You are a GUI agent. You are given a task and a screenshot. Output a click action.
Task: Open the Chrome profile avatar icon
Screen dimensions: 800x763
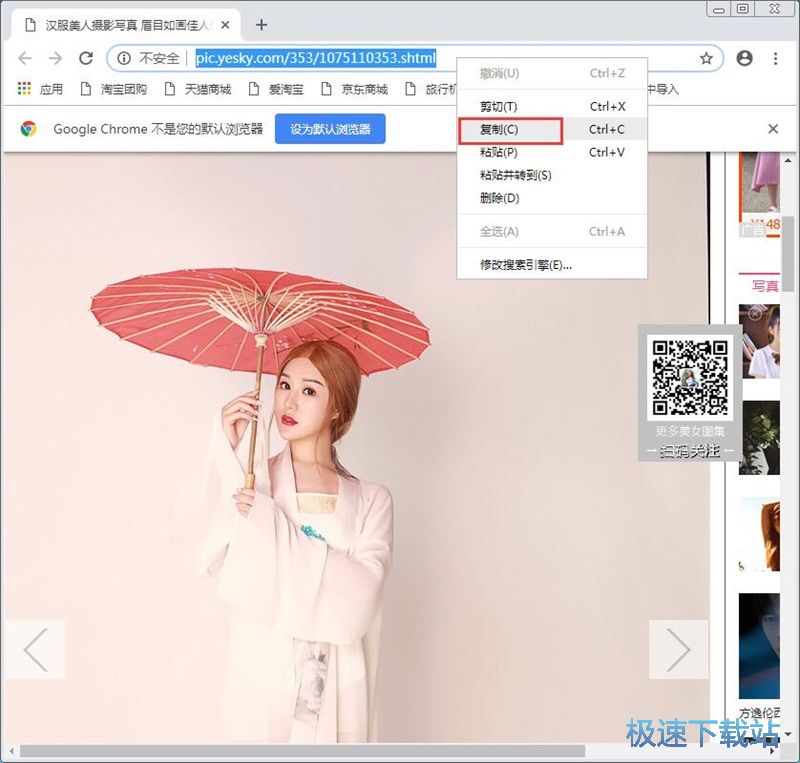(744, 59)
